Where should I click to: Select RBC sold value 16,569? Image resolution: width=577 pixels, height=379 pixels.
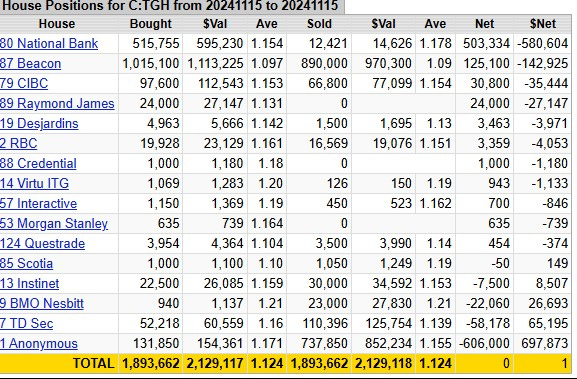click(x=328, y=143)
